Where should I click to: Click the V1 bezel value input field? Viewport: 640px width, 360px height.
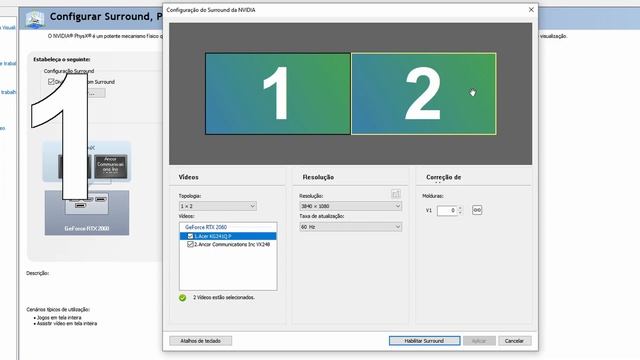tap(447, 210)
